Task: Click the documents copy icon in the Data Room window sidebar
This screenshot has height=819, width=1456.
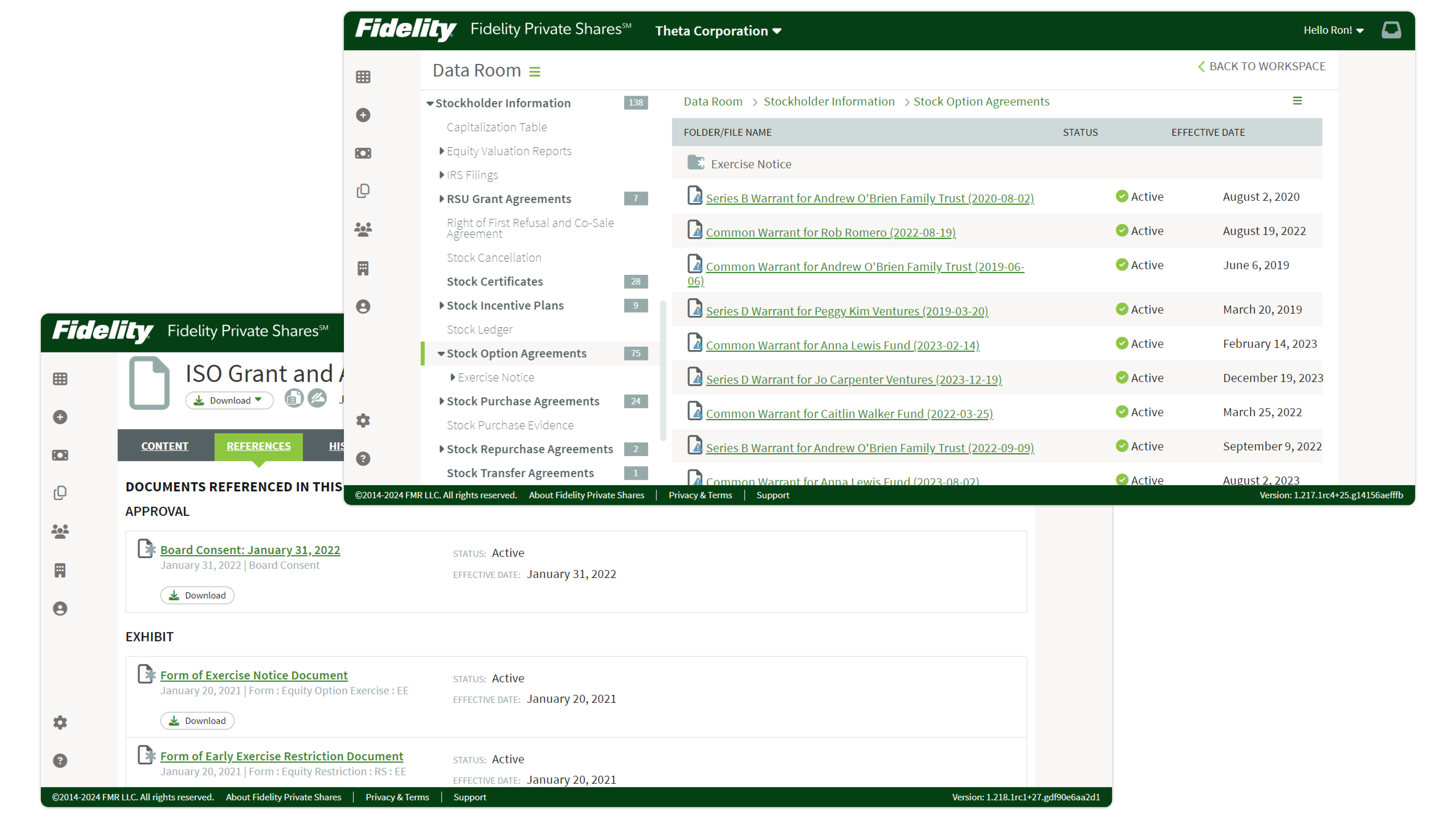Action: click(363, 191)
